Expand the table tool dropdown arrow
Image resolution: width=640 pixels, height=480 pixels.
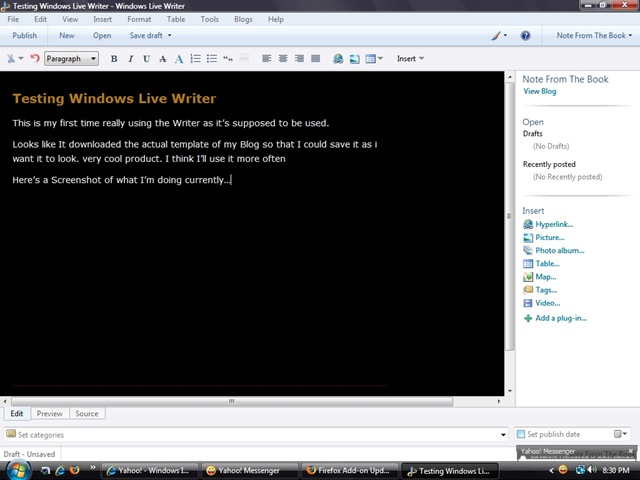click(x=380, y=59)
